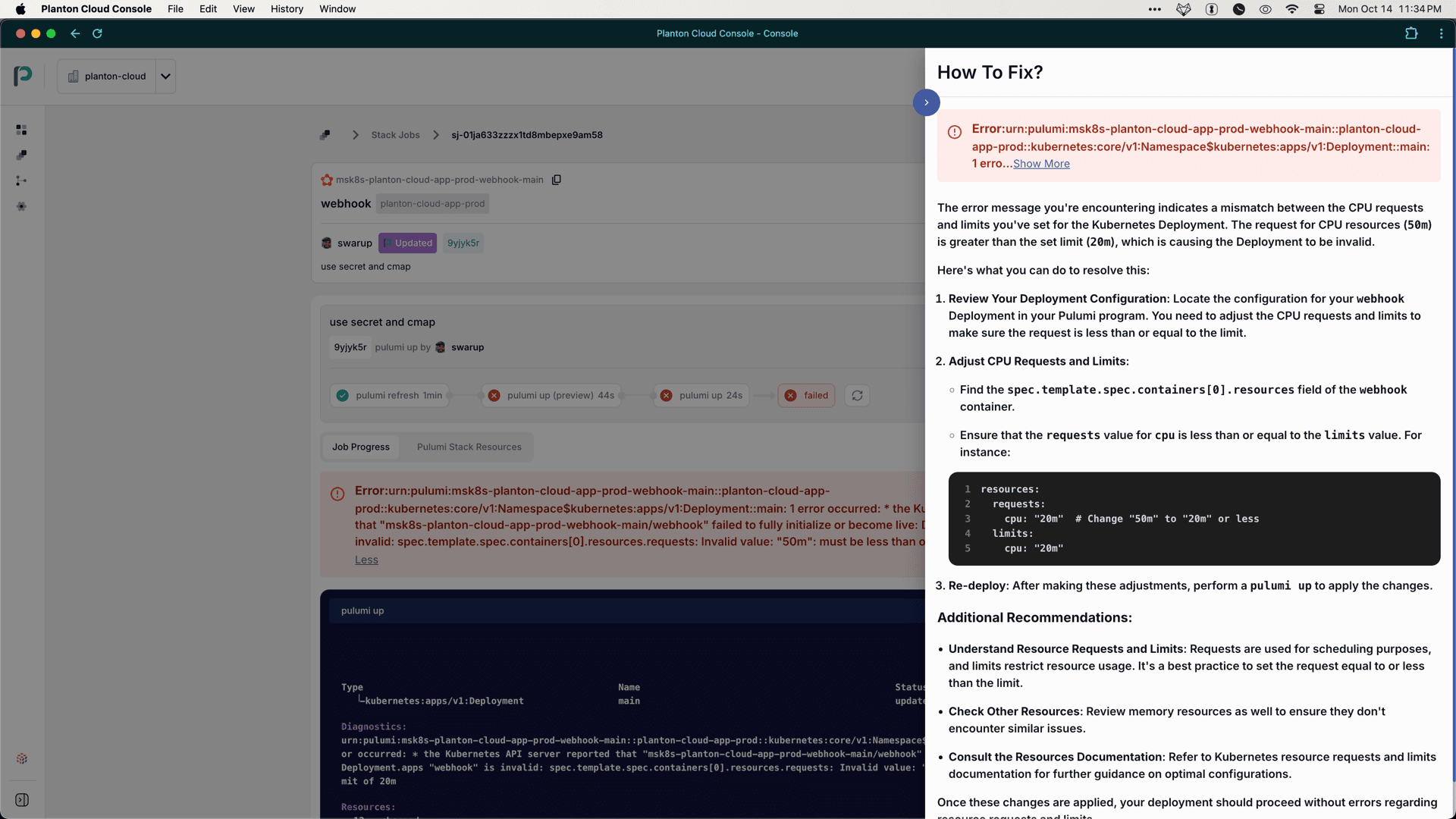Screen dimensions: 1456x819
Task: Select the planton-cloud organization button
Action: click(x=107, y=77)
